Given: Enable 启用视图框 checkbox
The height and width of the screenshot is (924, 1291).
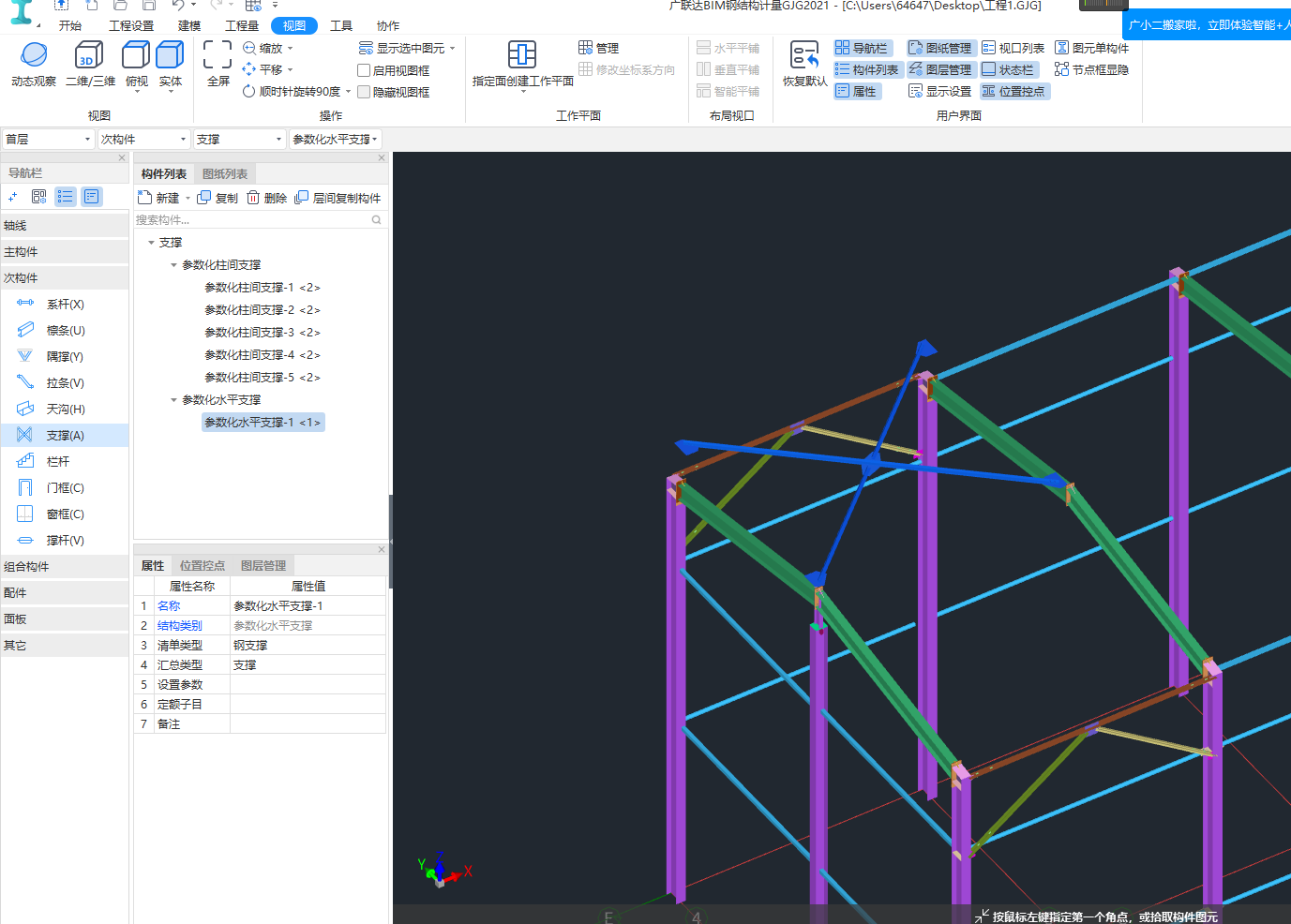Looking at the screenshot, I should tap(364, 70).
